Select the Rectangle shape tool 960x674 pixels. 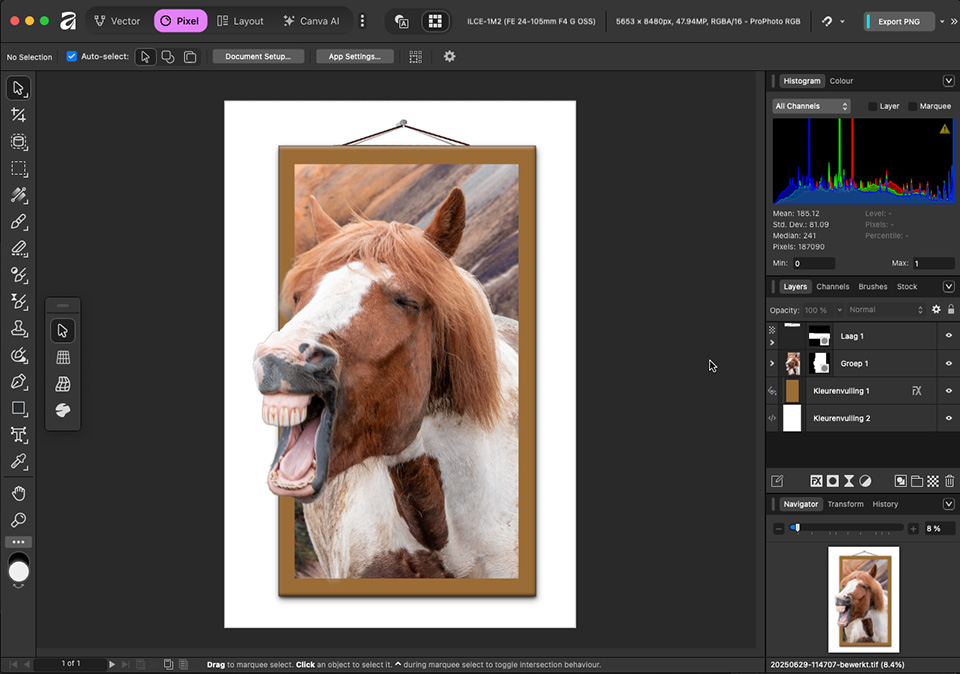[18, 408]
